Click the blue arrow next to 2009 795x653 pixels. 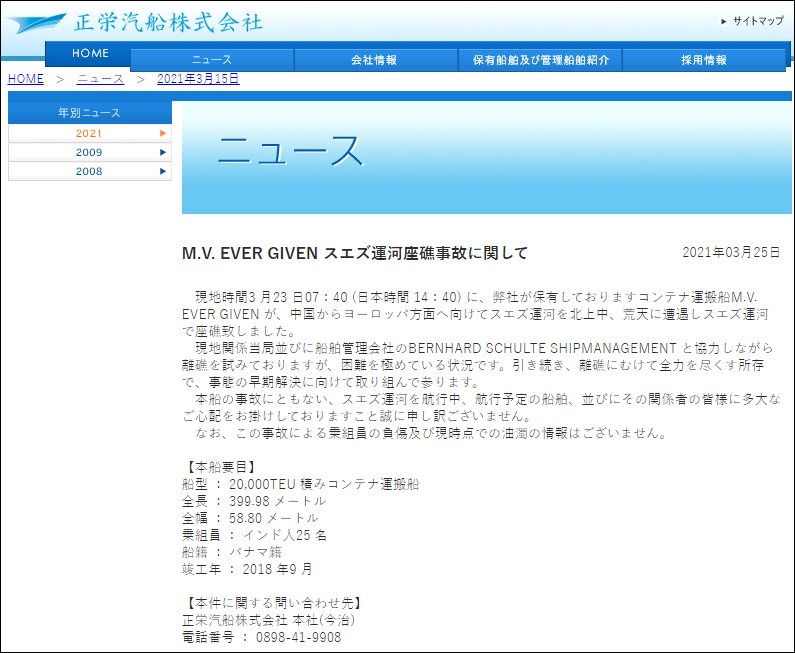(x=163, y=152)
